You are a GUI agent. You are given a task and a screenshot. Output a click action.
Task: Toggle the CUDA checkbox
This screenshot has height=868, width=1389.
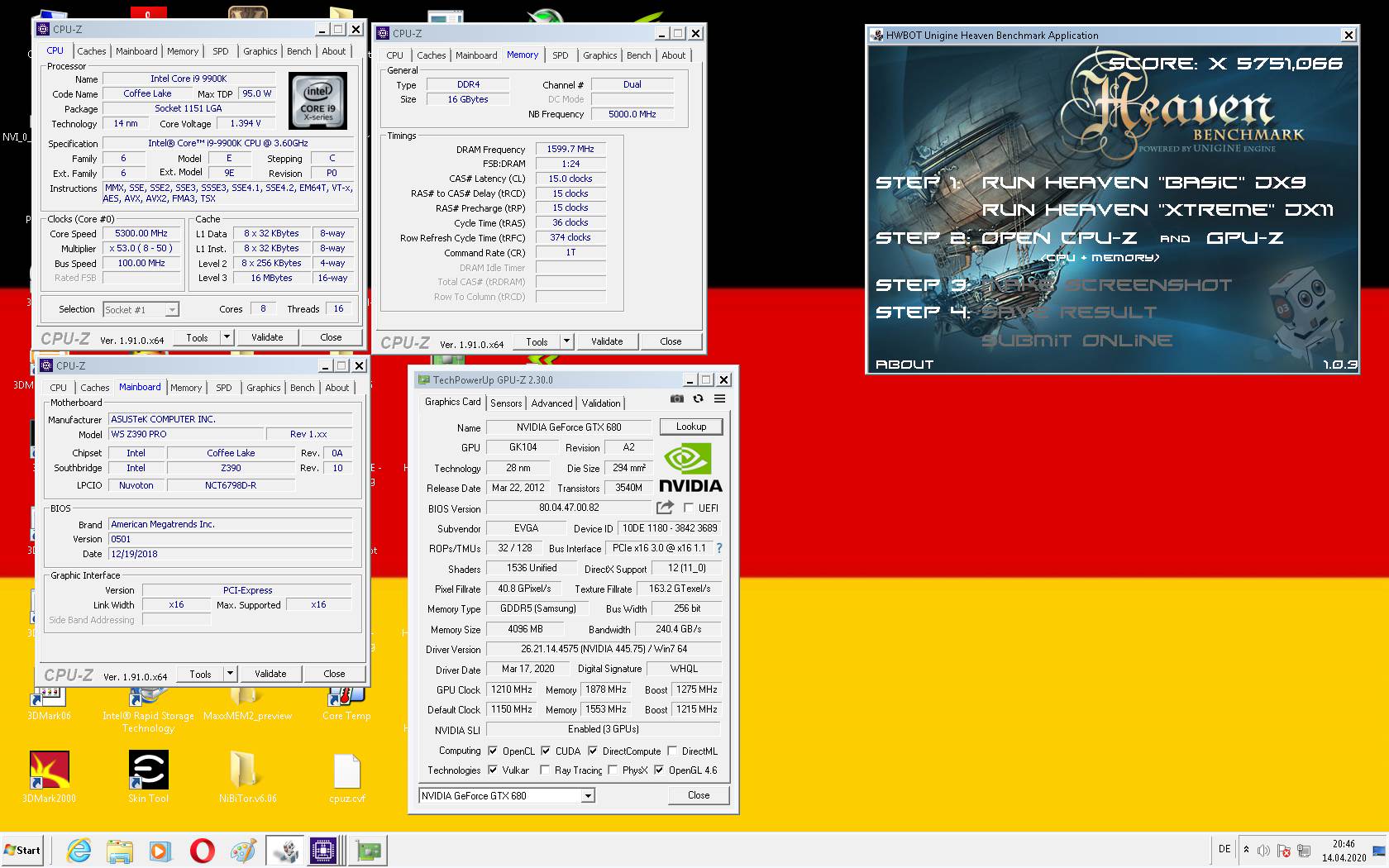(546, 751)
